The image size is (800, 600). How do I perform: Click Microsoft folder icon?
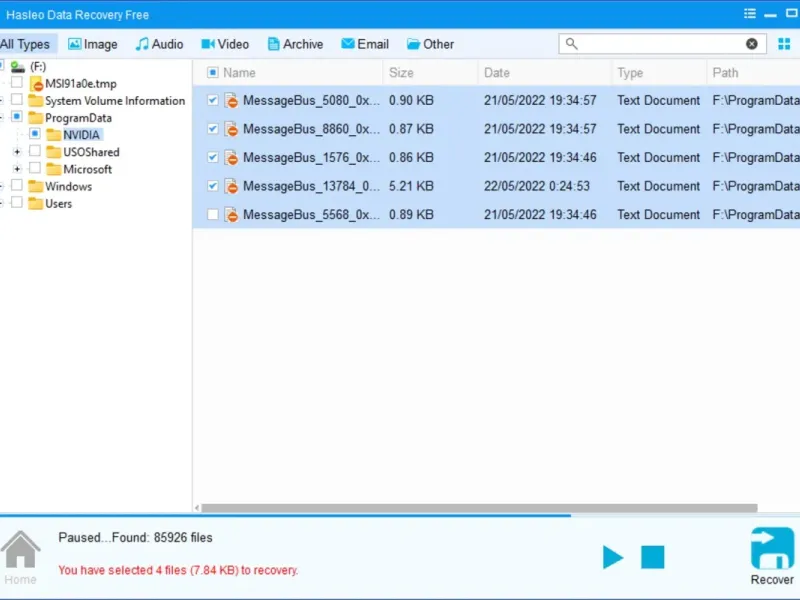[54, 169]
